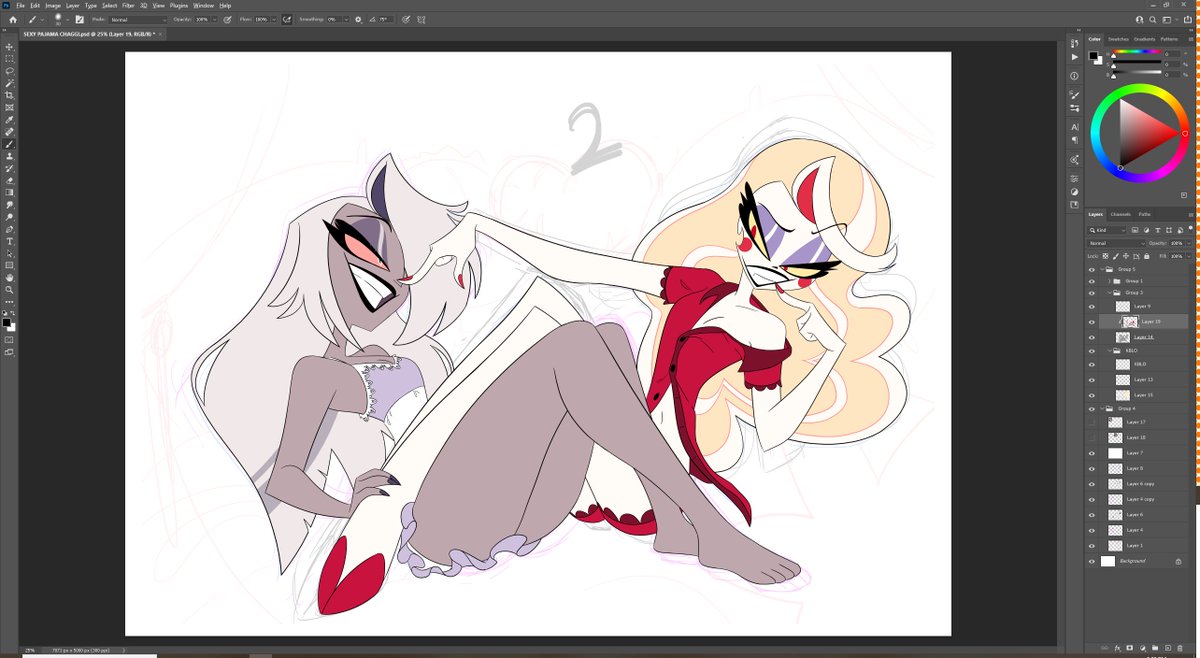This screenshot has width=1200, height=658.
Task: Collapse Group 3 folder arrow
Action: point(1109,293)
